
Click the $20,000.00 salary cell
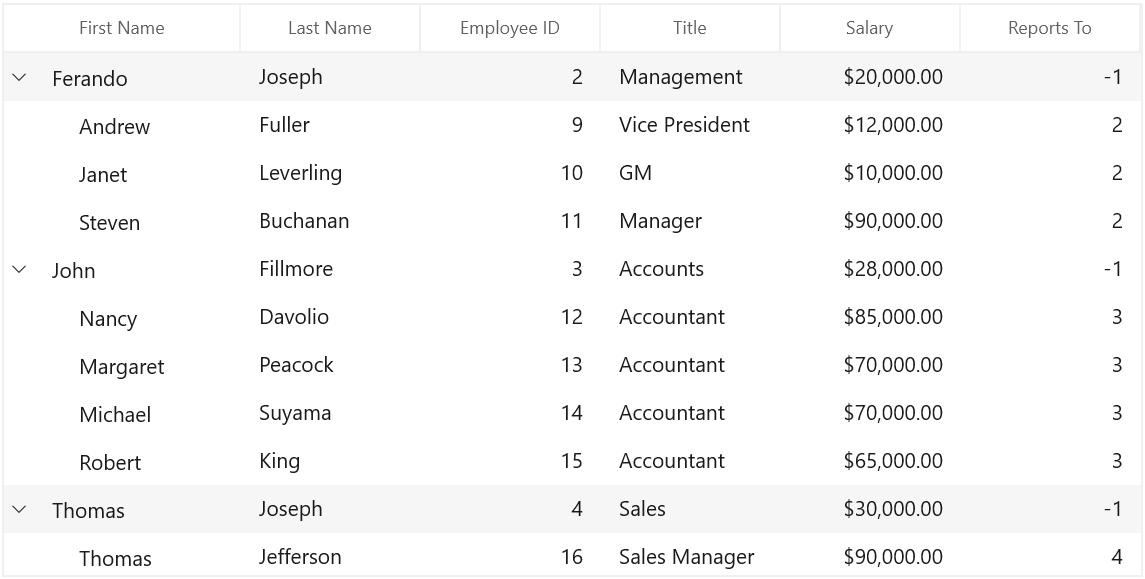tap(870, 77)
